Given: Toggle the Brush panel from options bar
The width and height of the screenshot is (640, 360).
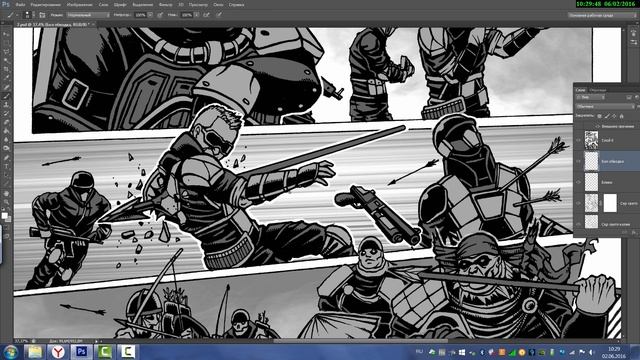Looking at the screenshot, I should coord(42,15).
